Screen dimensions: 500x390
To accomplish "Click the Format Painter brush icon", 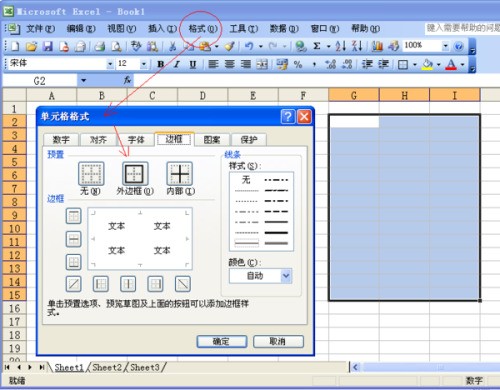I will coord(229,46).
